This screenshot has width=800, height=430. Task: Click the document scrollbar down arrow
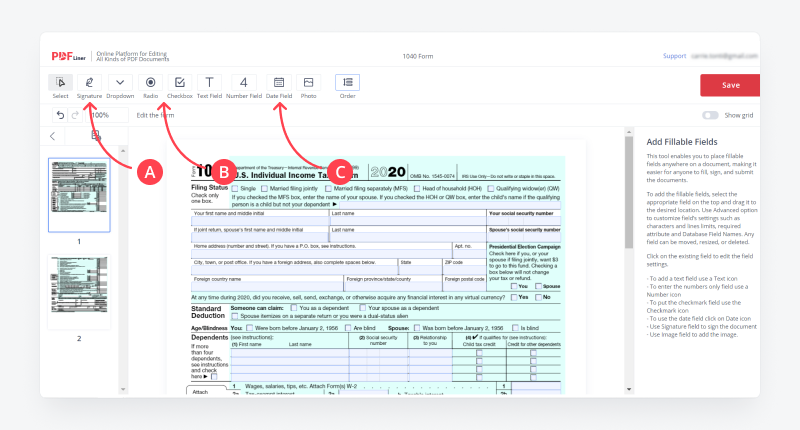tap(629, 390)
